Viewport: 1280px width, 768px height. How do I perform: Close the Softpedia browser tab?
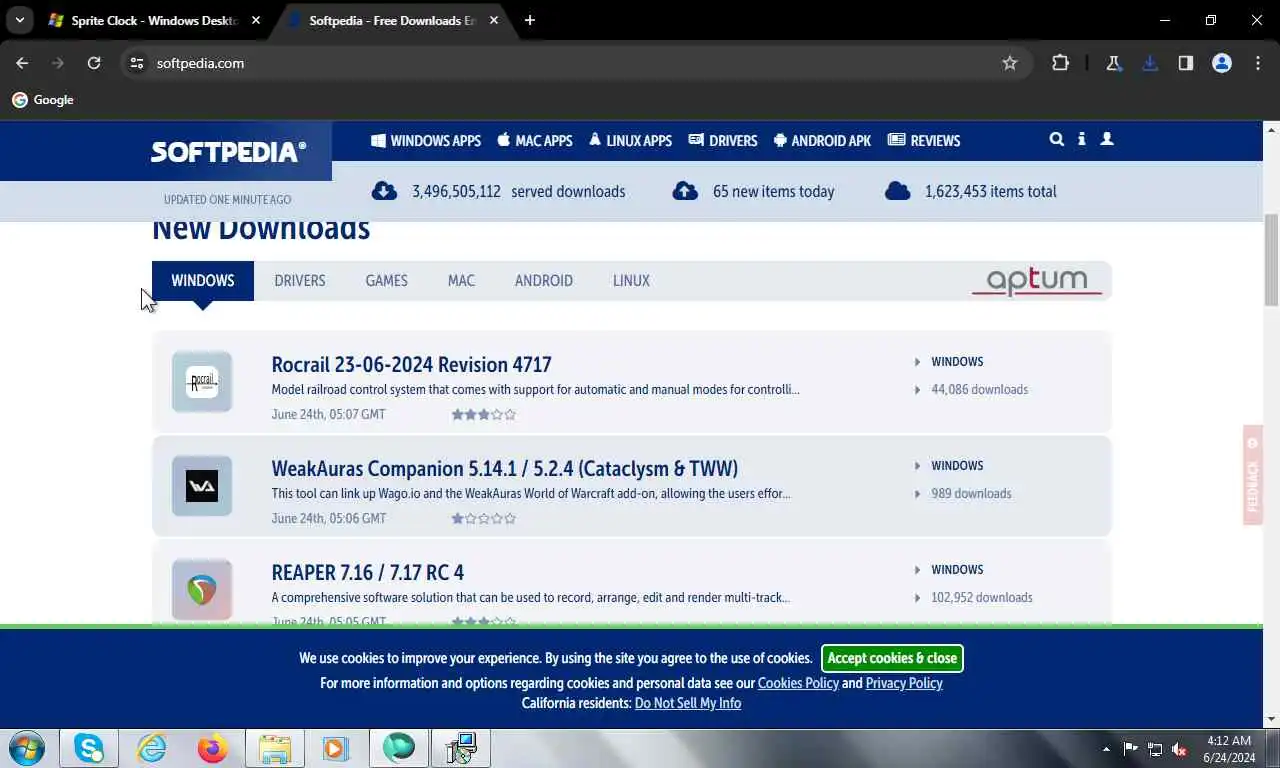(x=494, y=20)
